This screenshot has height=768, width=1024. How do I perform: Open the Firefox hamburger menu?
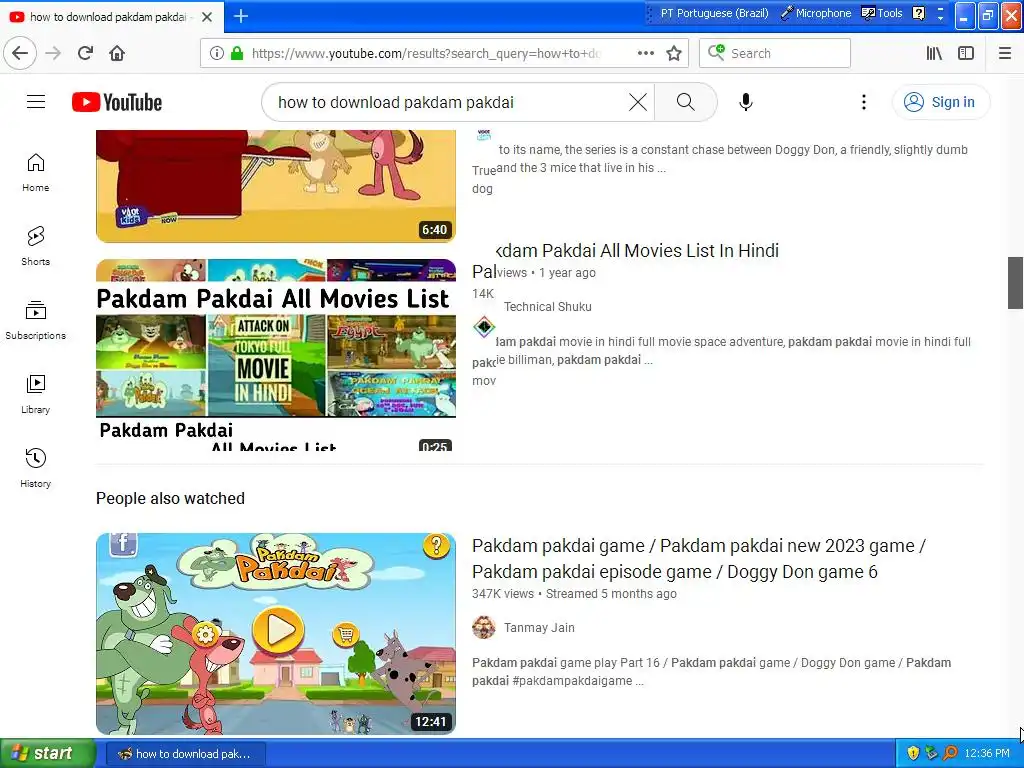pyautogui.click(x=1004, y=53)
